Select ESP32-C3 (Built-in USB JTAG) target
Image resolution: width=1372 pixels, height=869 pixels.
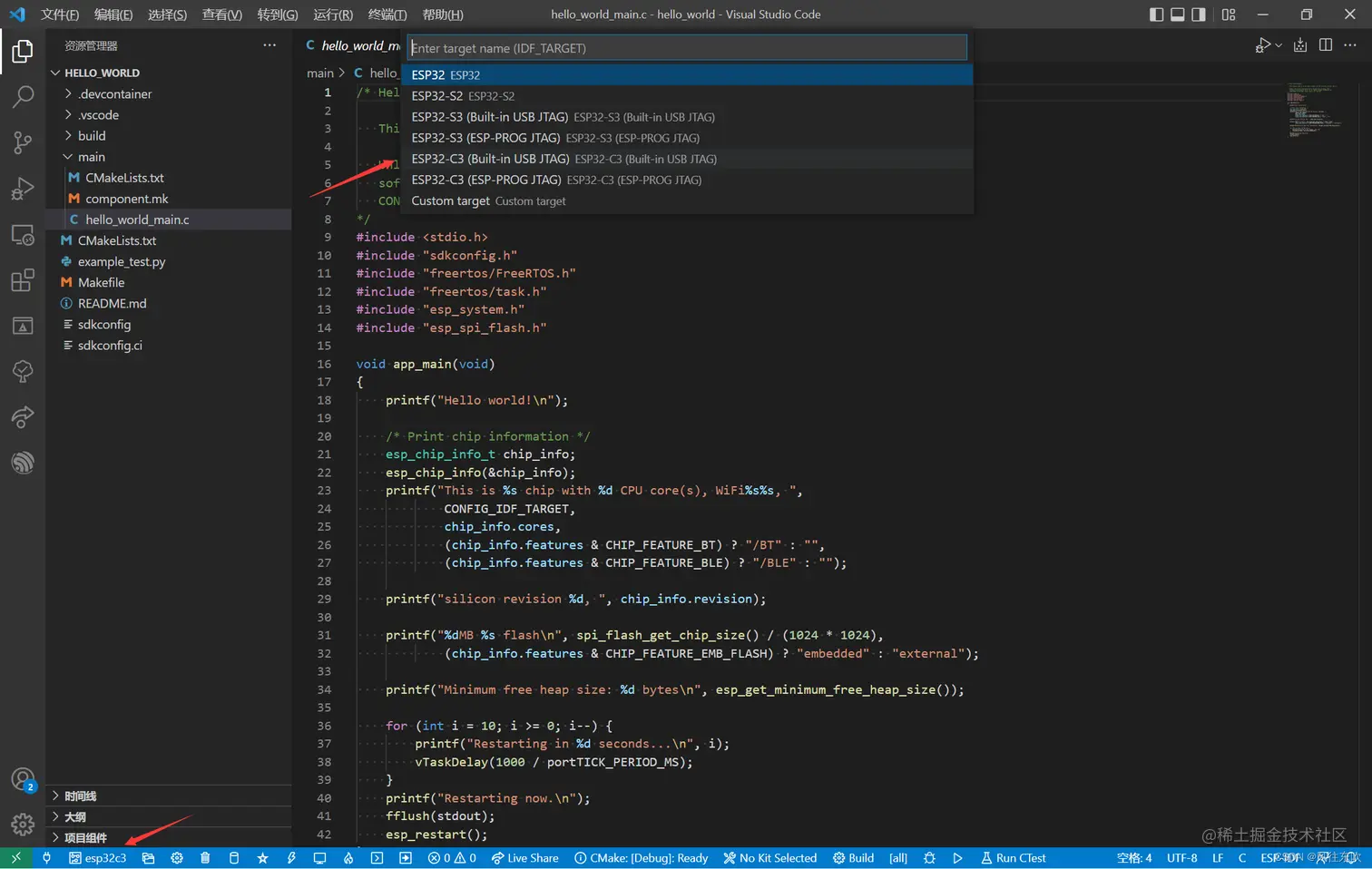tap(687, 159)
